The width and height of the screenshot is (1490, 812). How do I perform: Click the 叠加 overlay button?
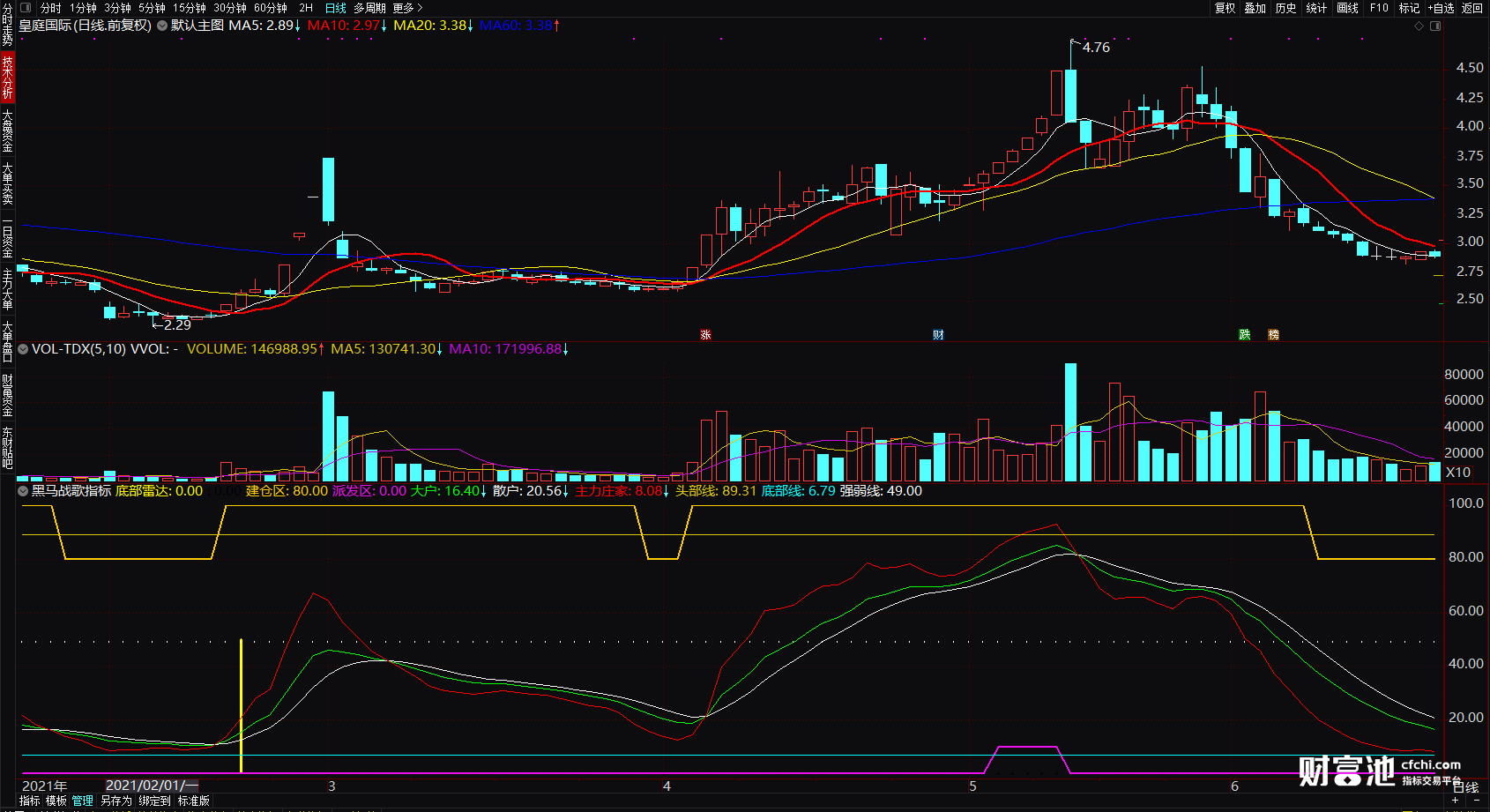[1255, 8]
